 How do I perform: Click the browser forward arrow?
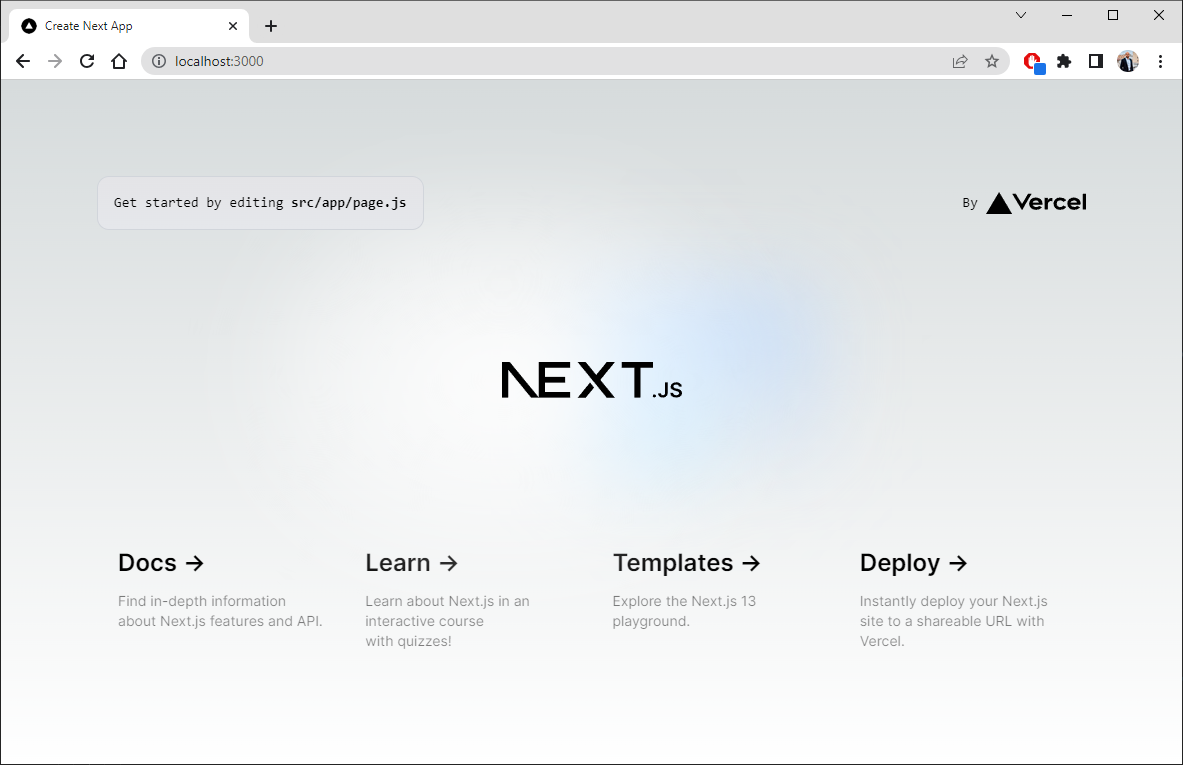55,61
